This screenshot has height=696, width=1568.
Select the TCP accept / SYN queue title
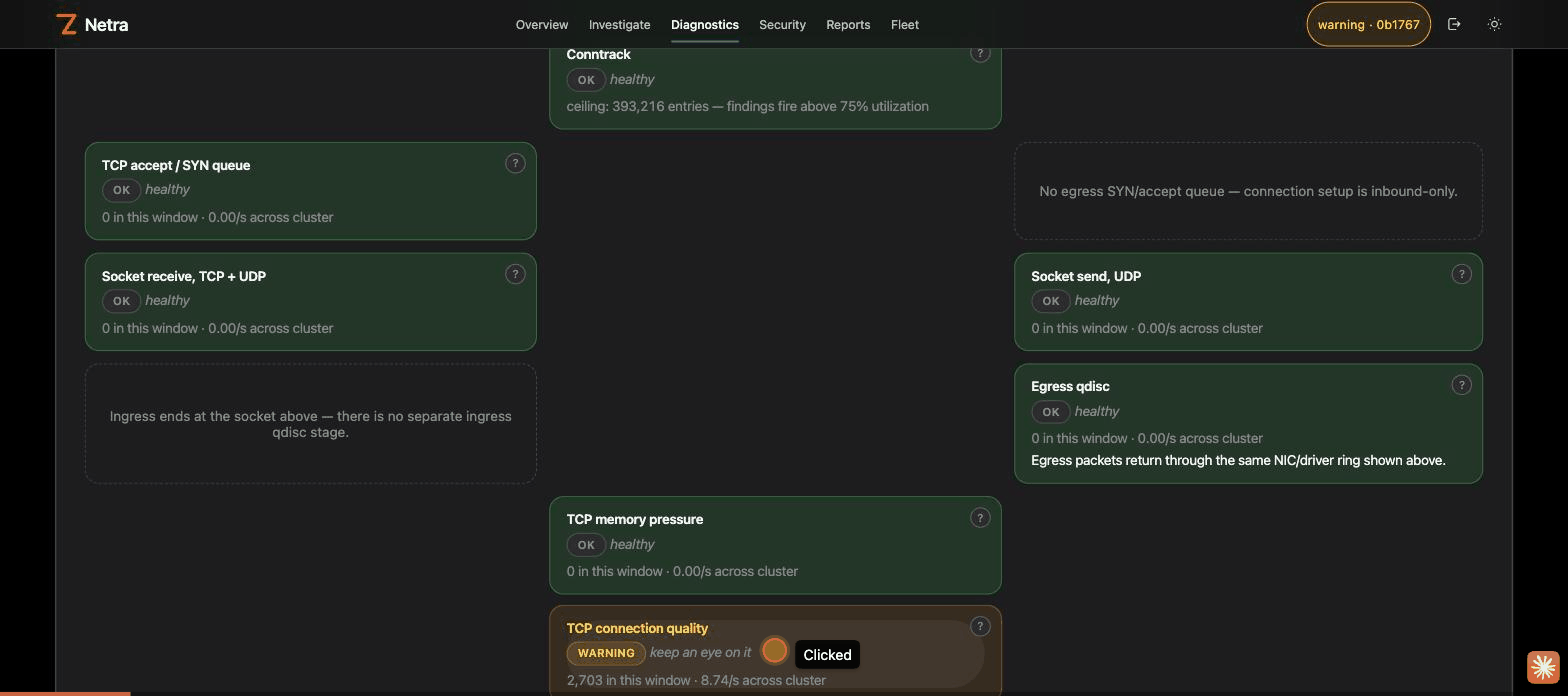click(x=176, y=165)
